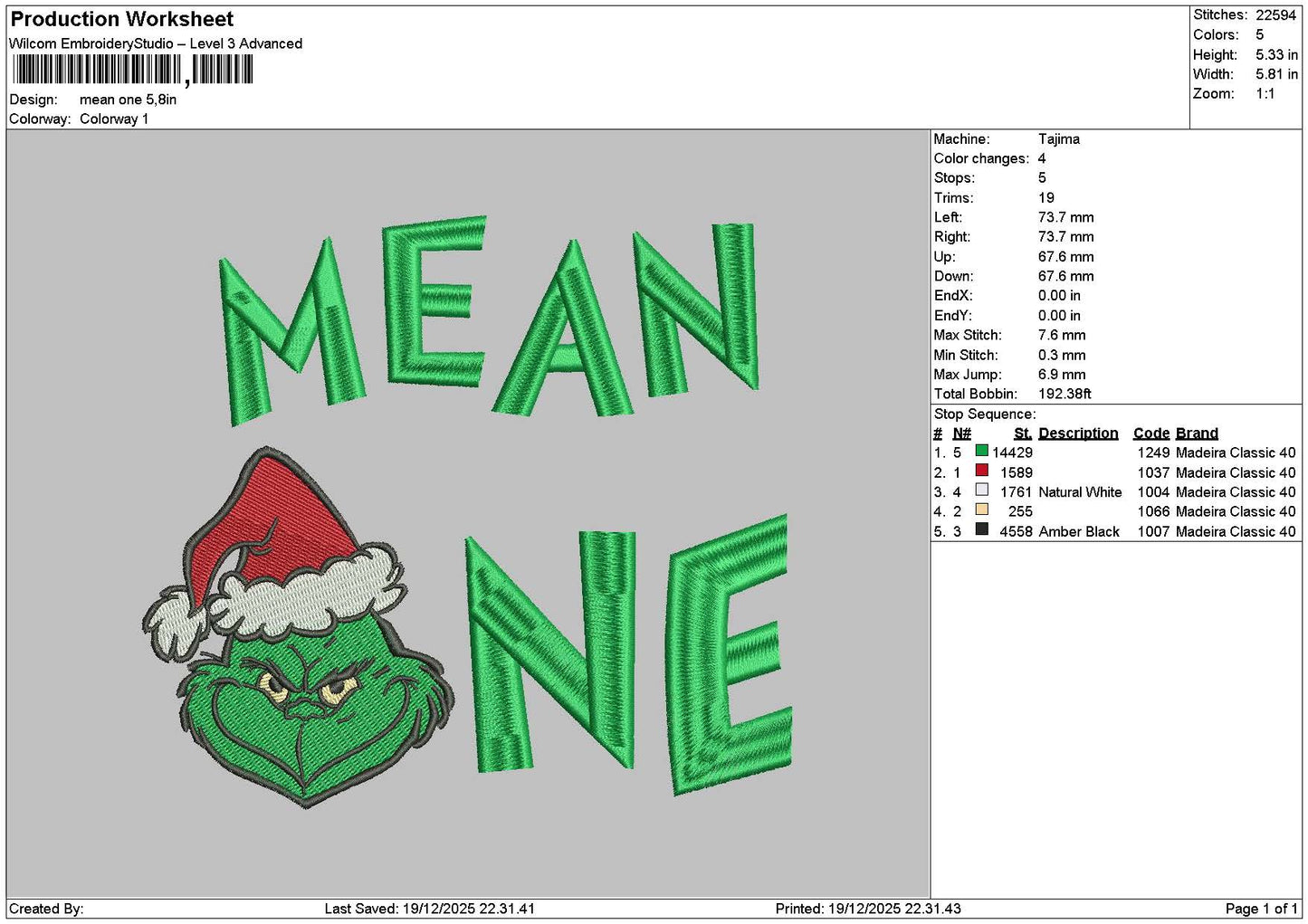Click the stitches value 22594
Viewport: 1308px width, 924px height.
click(1275, 15)
